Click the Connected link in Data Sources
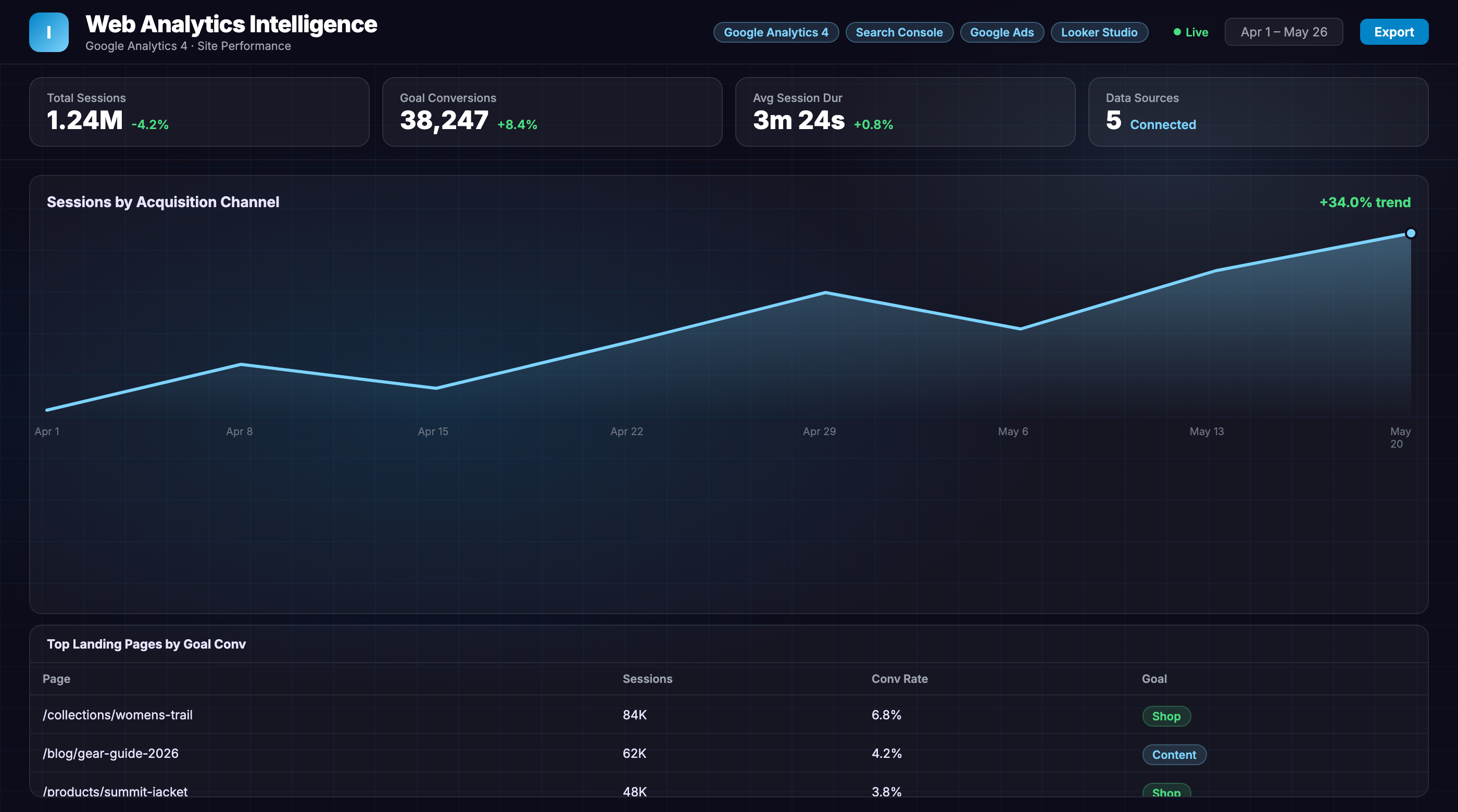Viewport: 1458px width, 812px height. [1163, 124]
